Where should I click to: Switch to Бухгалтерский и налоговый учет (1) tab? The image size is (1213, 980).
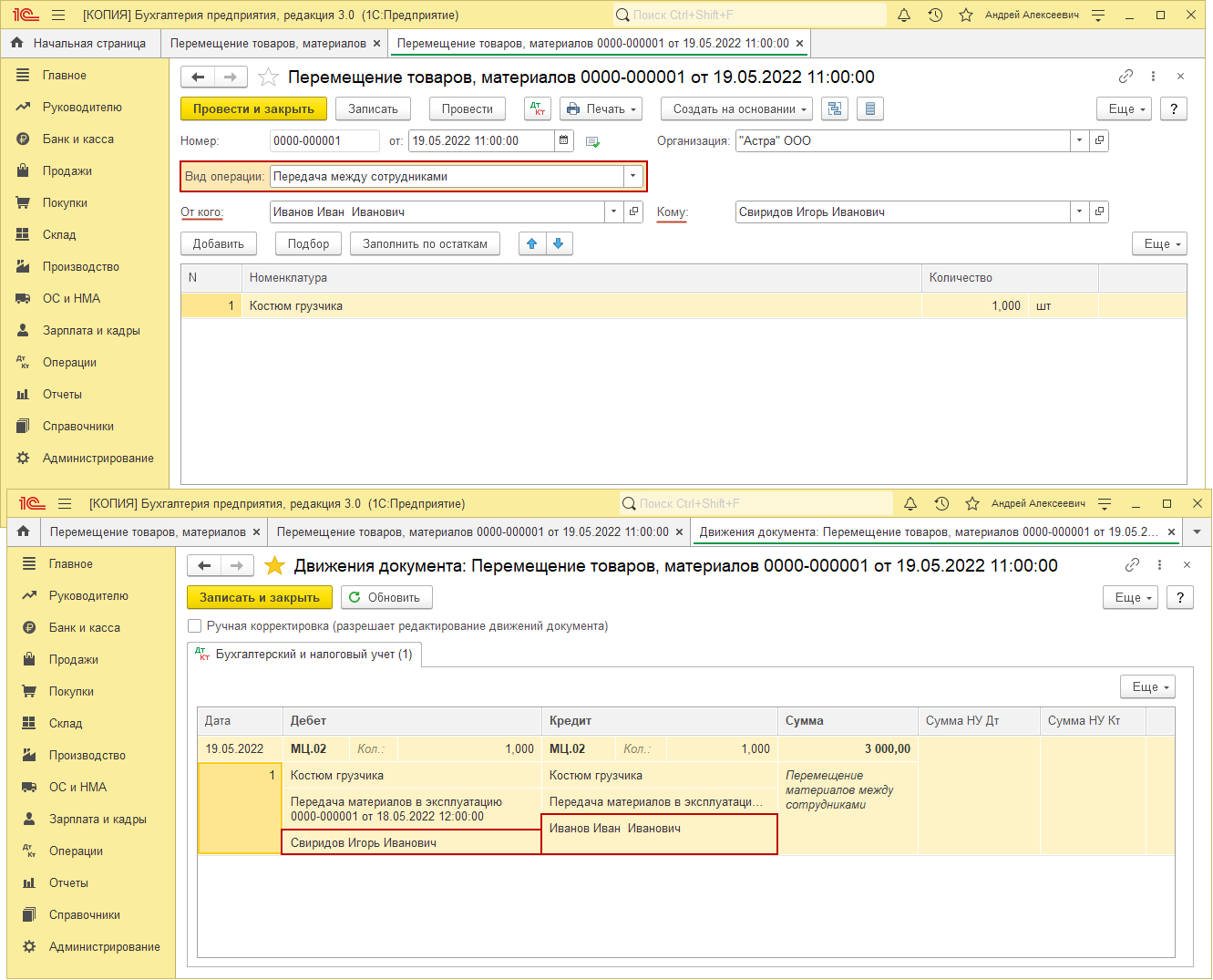(x=304, y=655)
